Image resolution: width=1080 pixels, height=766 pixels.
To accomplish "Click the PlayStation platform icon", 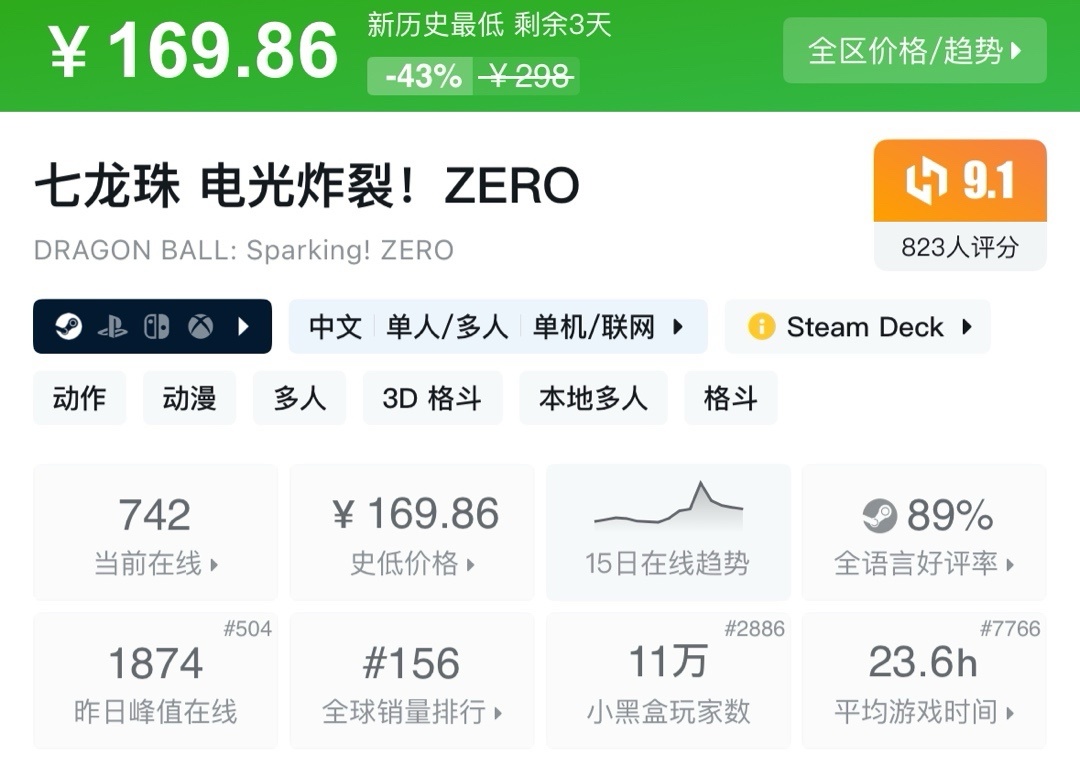I will tap(112, 327).
